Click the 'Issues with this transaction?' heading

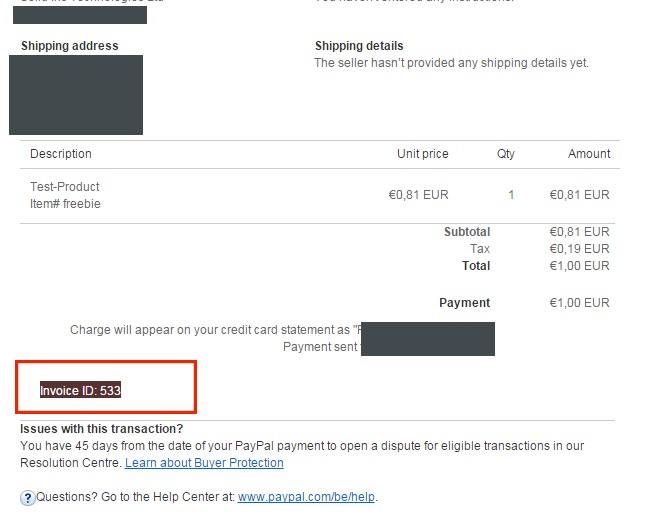click(101, 429)
